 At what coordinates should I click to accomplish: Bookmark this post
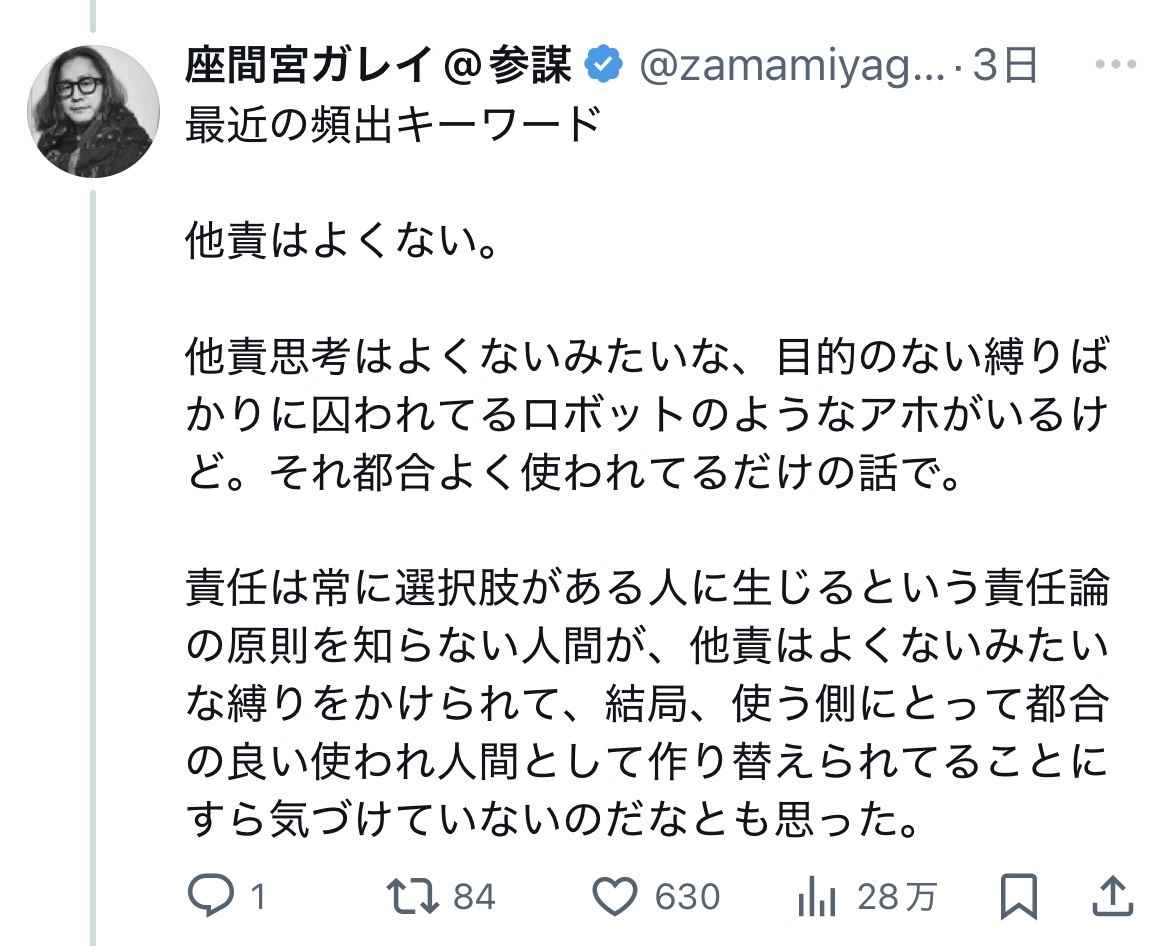pos(1018,896)
